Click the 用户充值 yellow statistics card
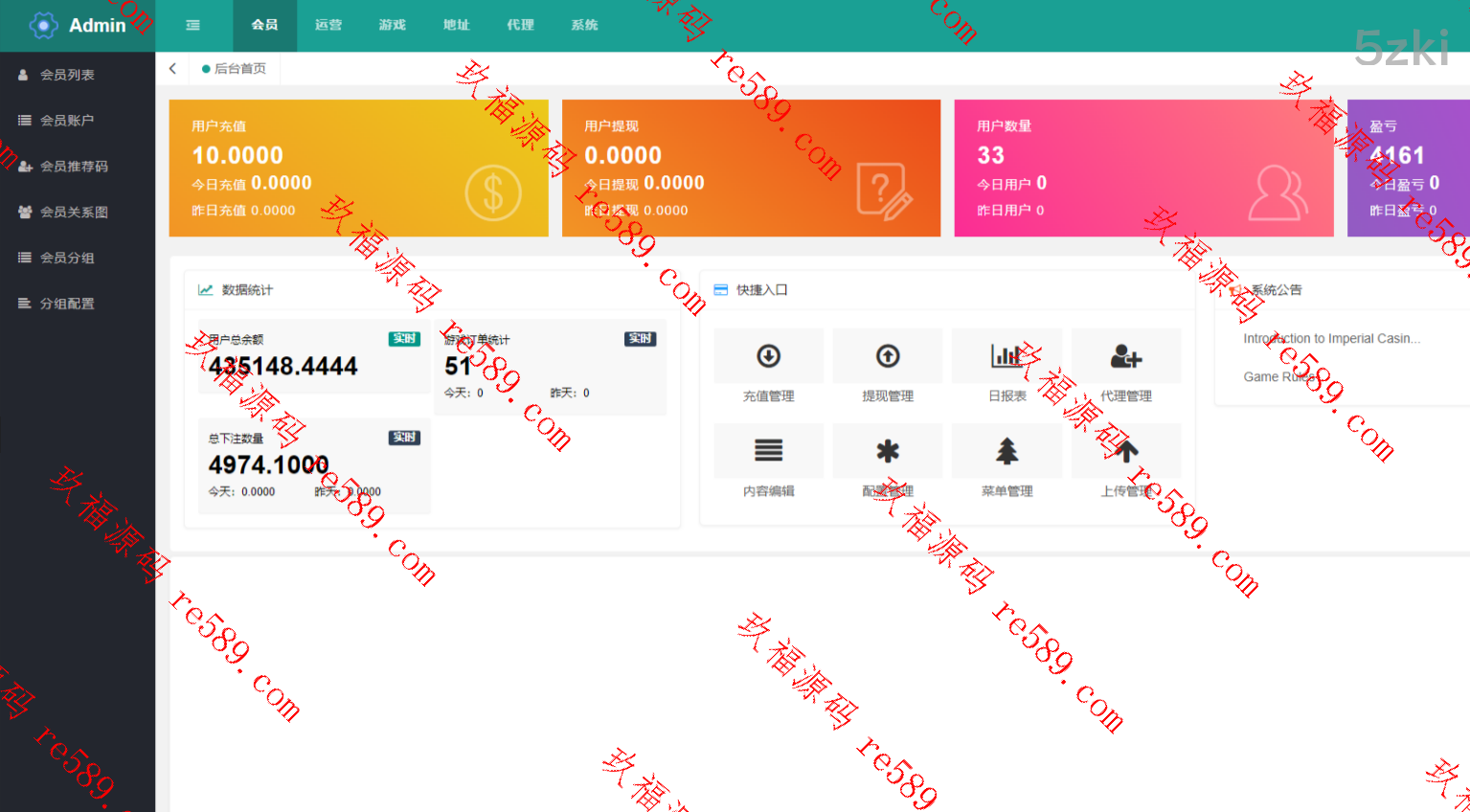1470x812 pixels. pyautogui.click(x=358, y=169)
